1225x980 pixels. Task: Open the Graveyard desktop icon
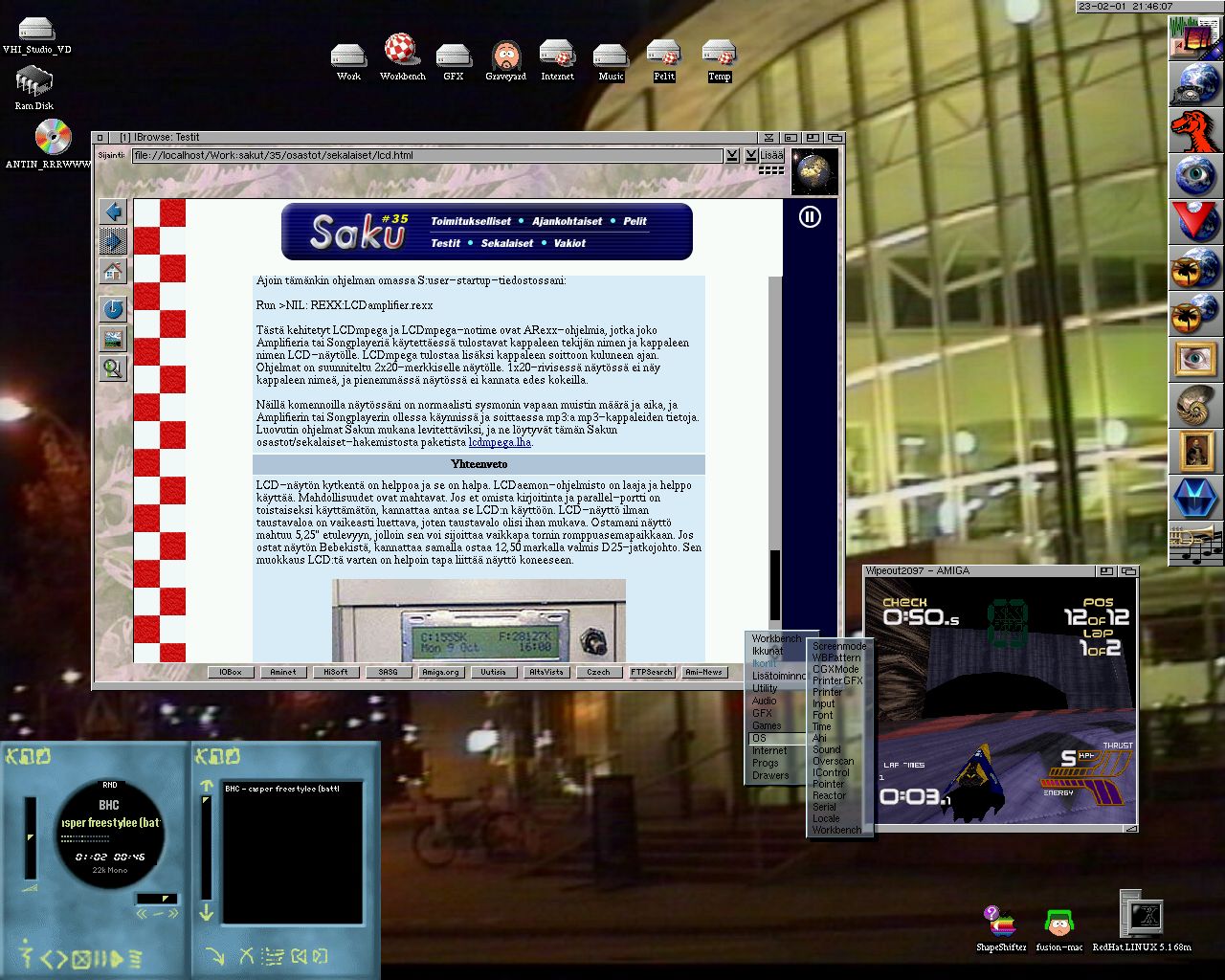505,60
